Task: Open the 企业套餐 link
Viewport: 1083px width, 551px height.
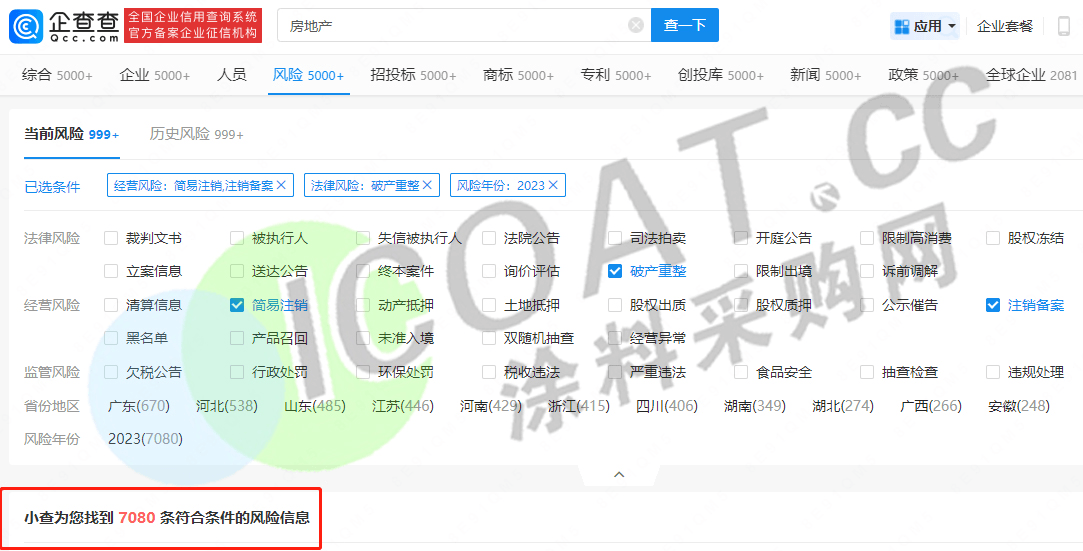Action: [1005, 26]
